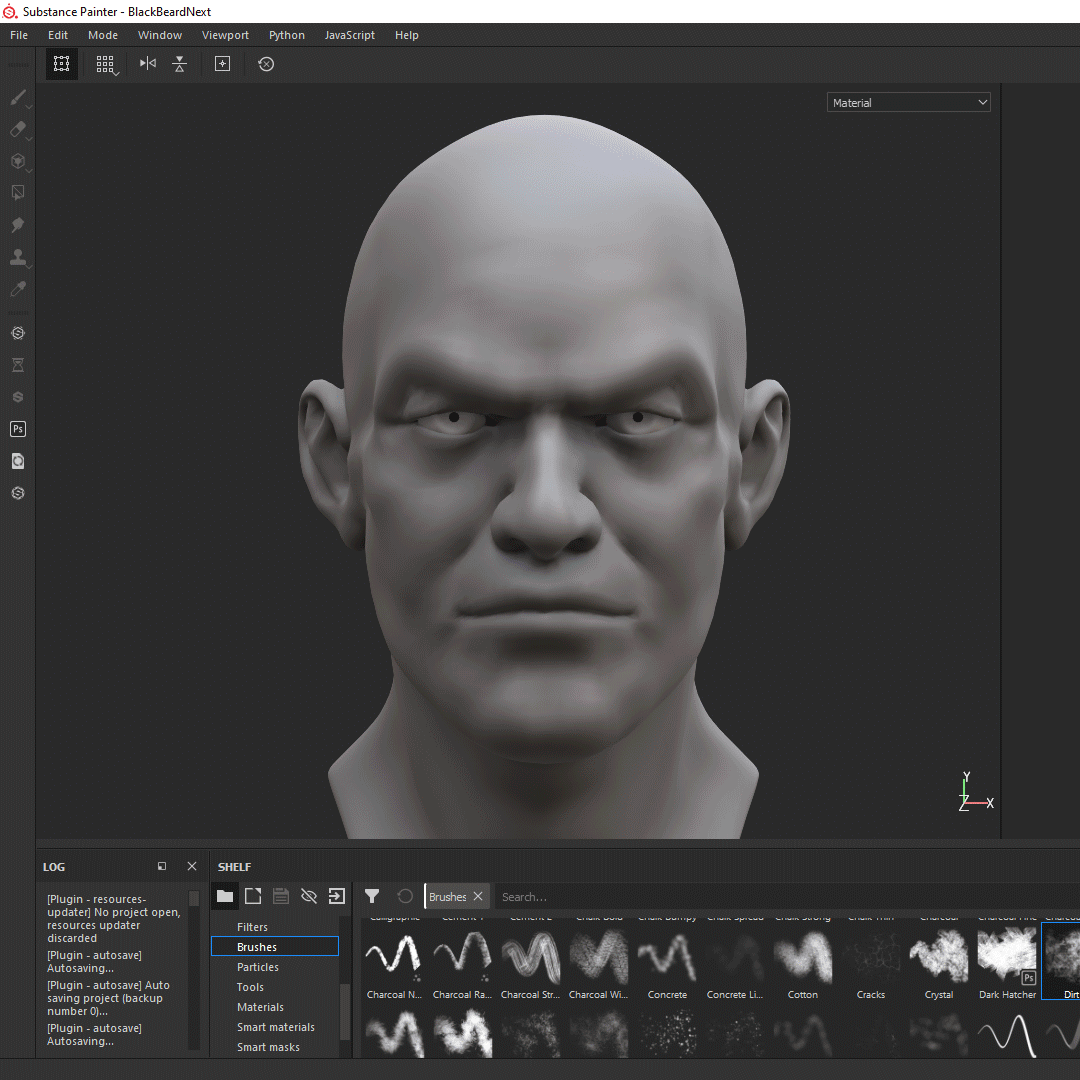Click the Photoshop export icon in sidebar
The width and height of the screenshot is (1080, 1080).
tap(17, 429)
